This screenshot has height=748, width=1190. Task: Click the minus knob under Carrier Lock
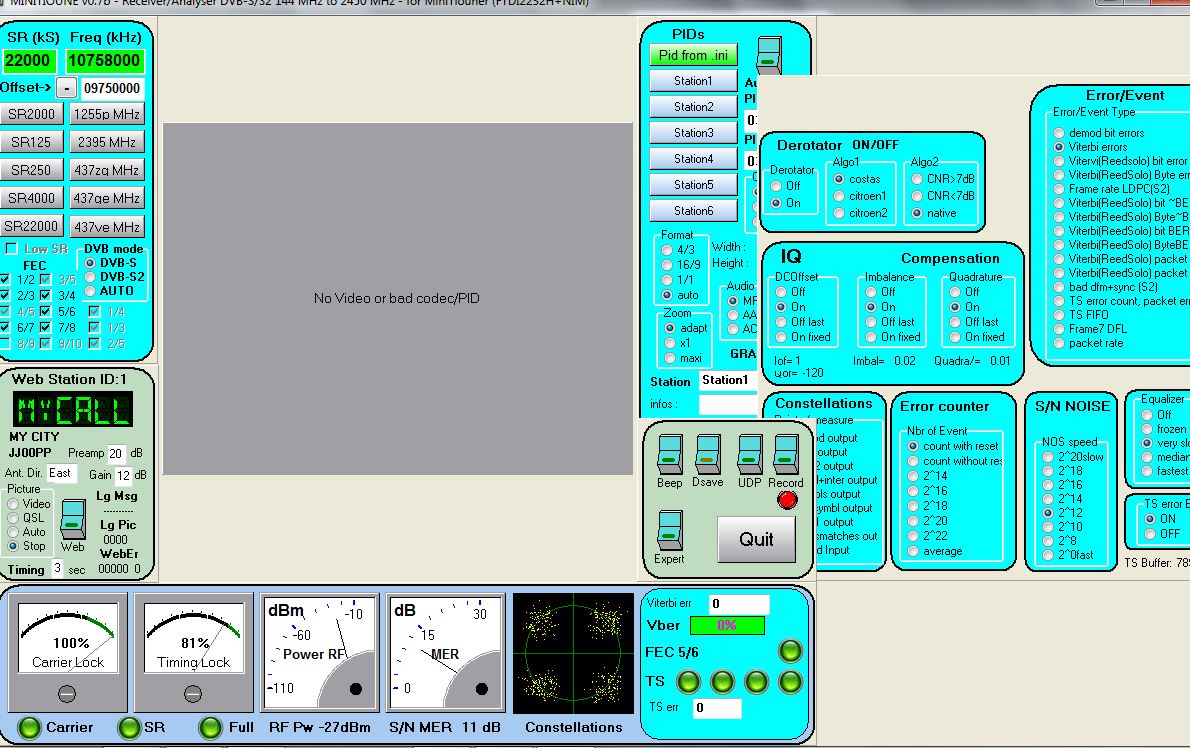tap(67, 693)
